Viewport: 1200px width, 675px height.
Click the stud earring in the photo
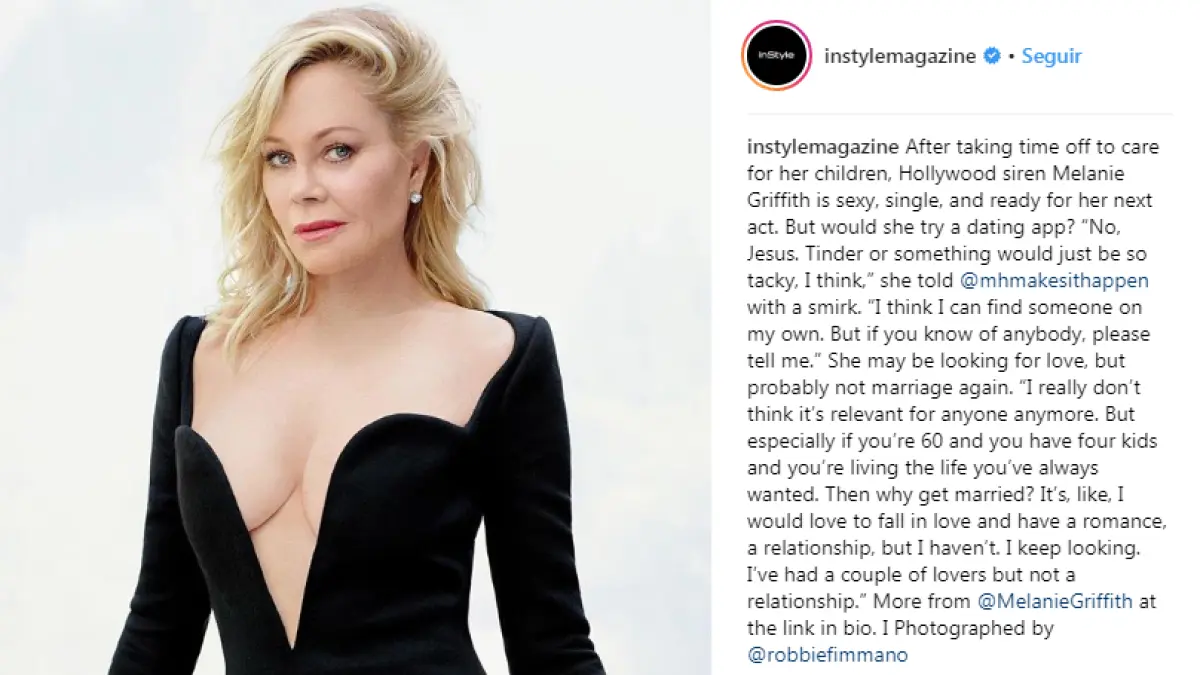(415, 198)
